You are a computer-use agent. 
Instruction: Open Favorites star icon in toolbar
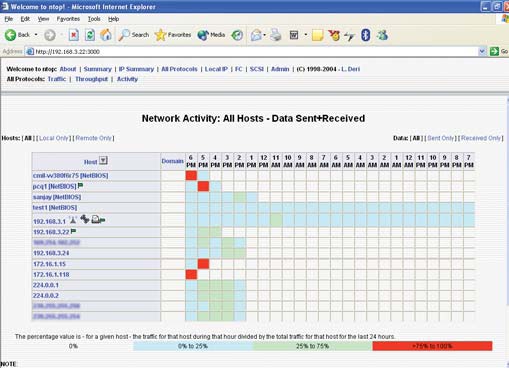click(161, 35)
